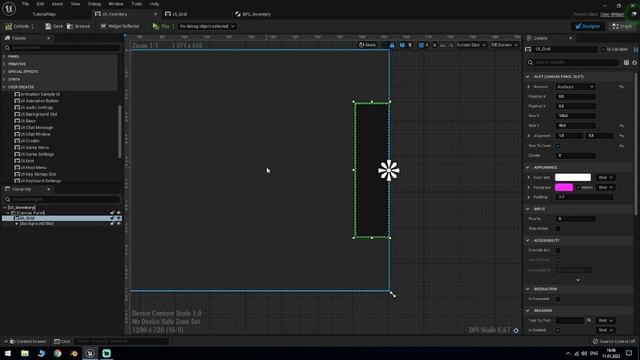The height and width of the screenshot is (360, 640).
Task: Toggle Is Enabled checkbox
Action: [558, 330]
